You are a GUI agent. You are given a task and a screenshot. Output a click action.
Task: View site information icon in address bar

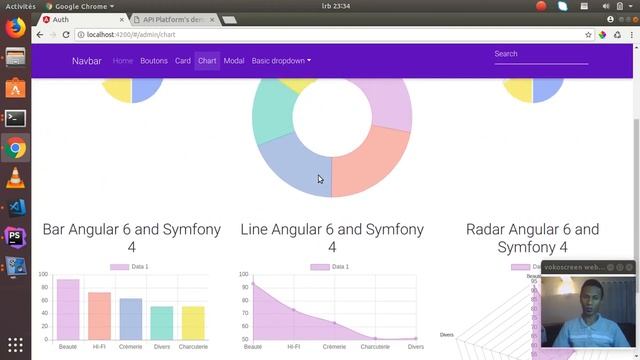click(x=81, y=35)
